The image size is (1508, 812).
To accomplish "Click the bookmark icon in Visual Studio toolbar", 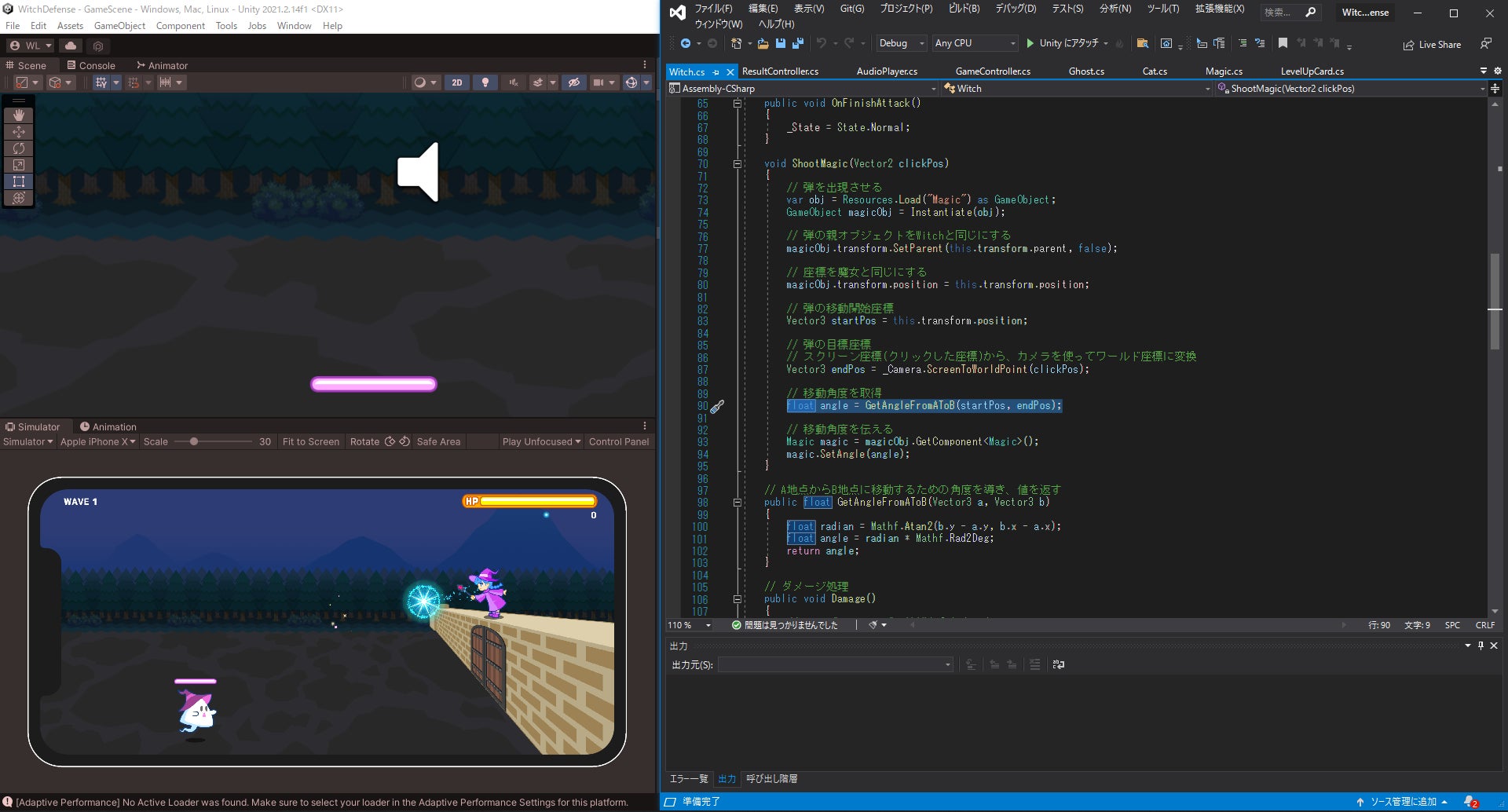I will 1283,43.
